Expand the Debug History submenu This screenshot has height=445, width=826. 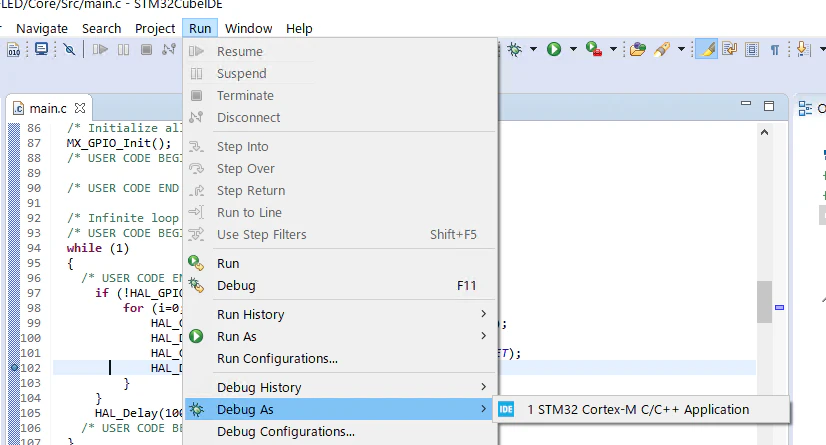(340, 388)
